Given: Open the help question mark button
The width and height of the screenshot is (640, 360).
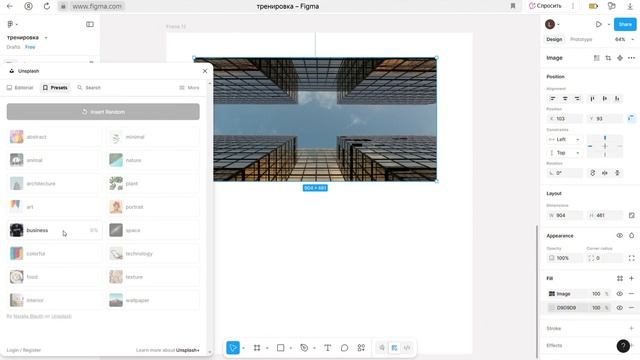Looking at the screenshot, I should (x=623, y=346).
